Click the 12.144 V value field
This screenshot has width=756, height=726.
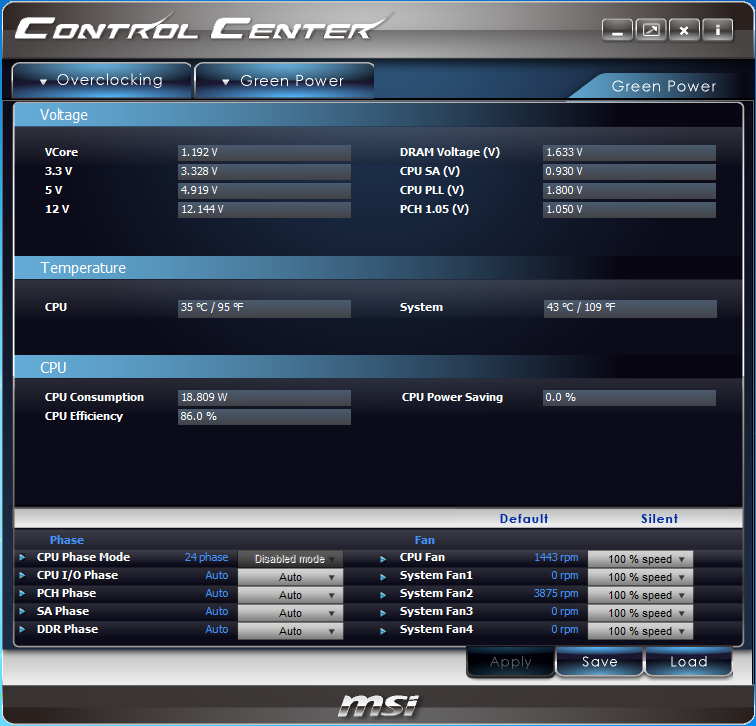point(264,210)
